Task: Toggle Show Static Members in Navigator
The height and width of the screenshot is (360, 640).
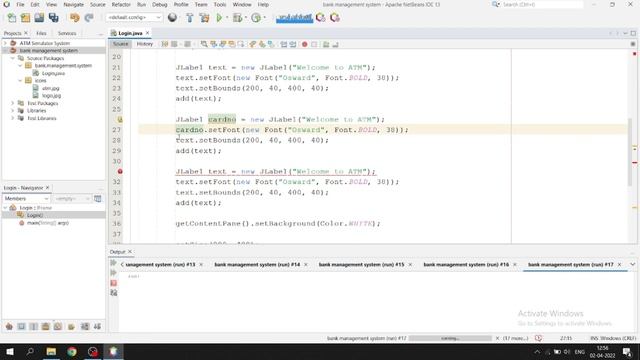Action: coord(33,327)
